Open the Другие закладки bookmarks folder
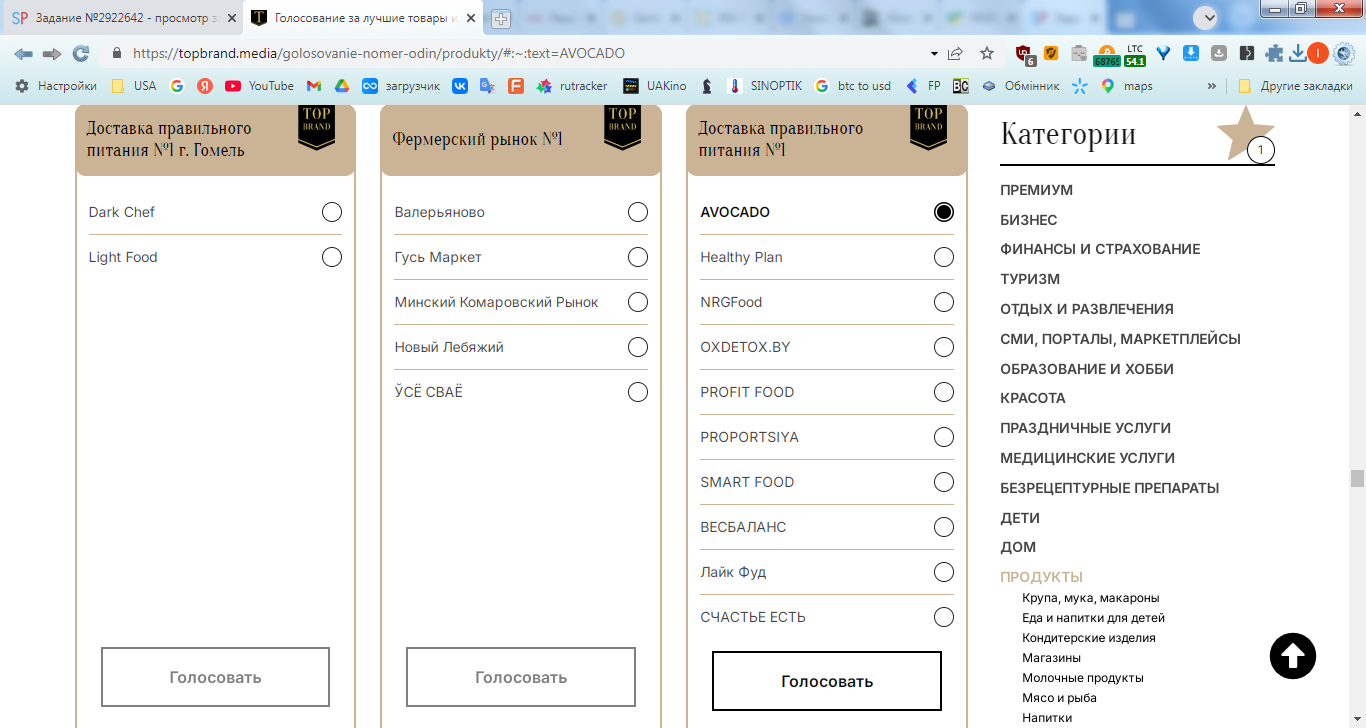 point(1295,86)
